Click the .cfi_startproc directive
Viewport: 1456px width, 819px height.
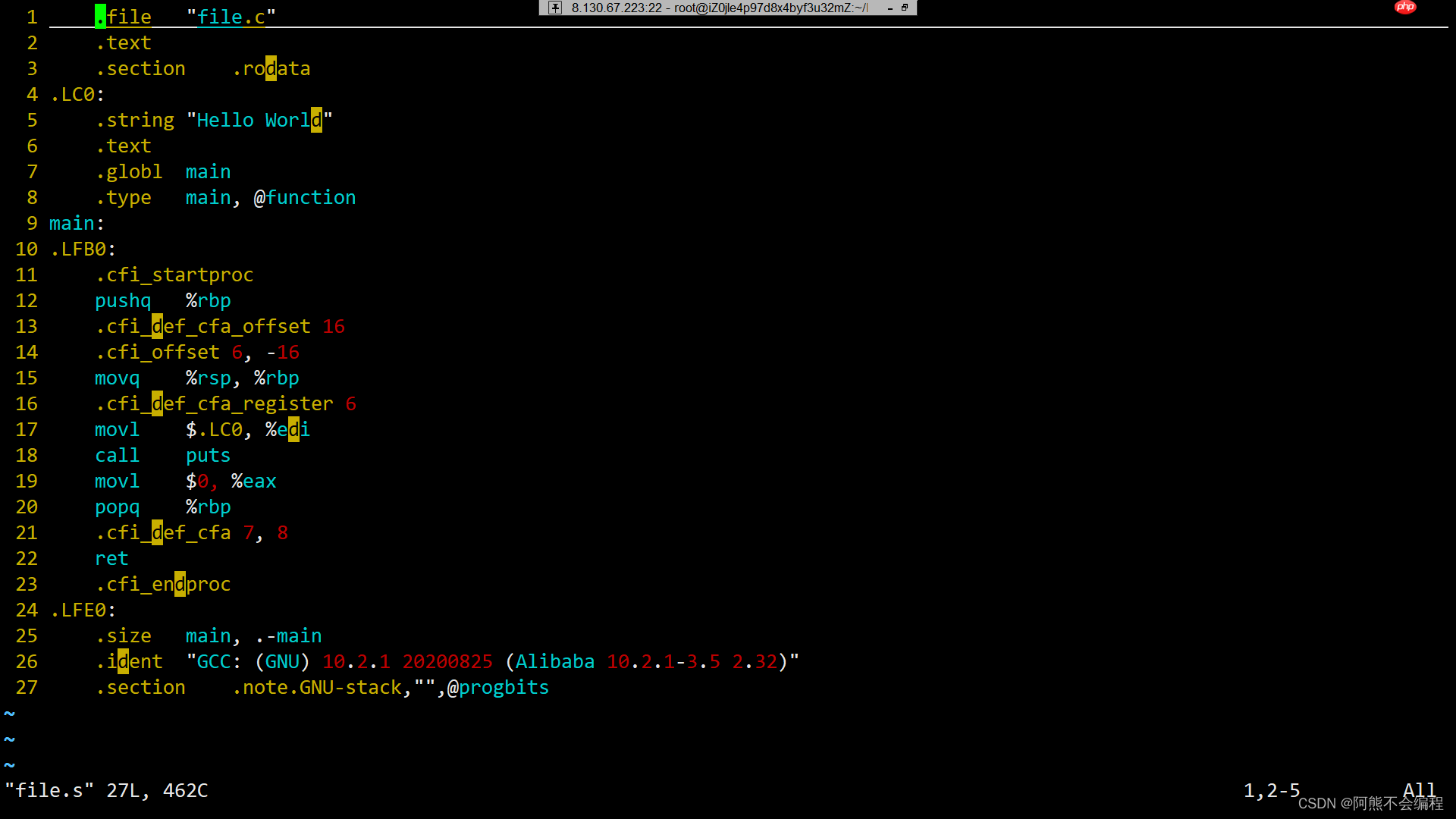coord(174,275)
